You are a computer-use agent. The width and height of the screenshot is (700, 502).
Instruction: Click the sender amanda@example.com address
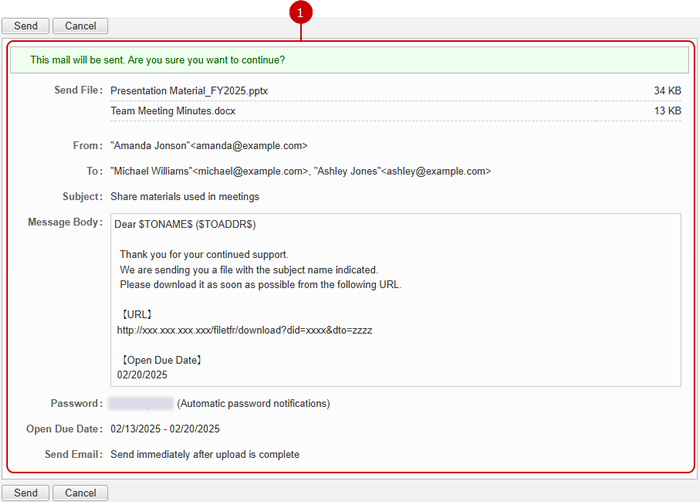(249, 146)
